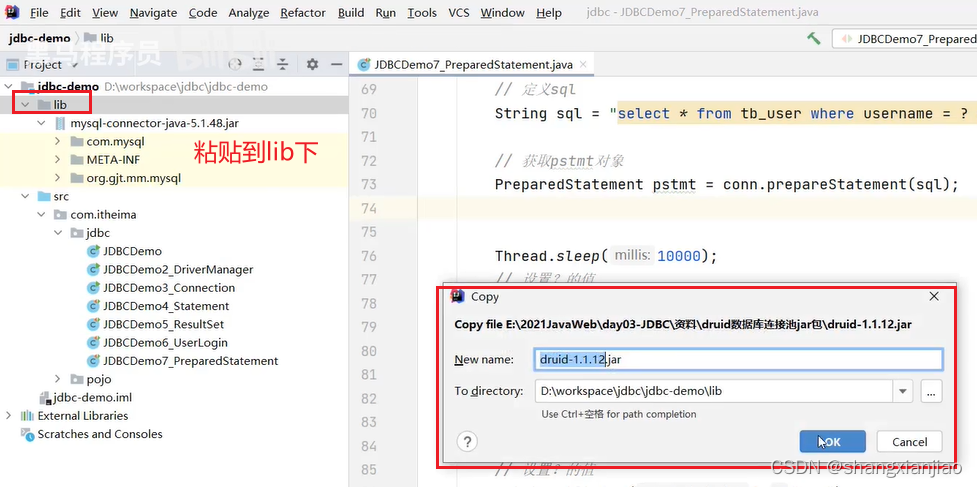Select JDBCDemo3_Connection in the tree
This screenshot has width=977, height=487.
pos(169,288)
